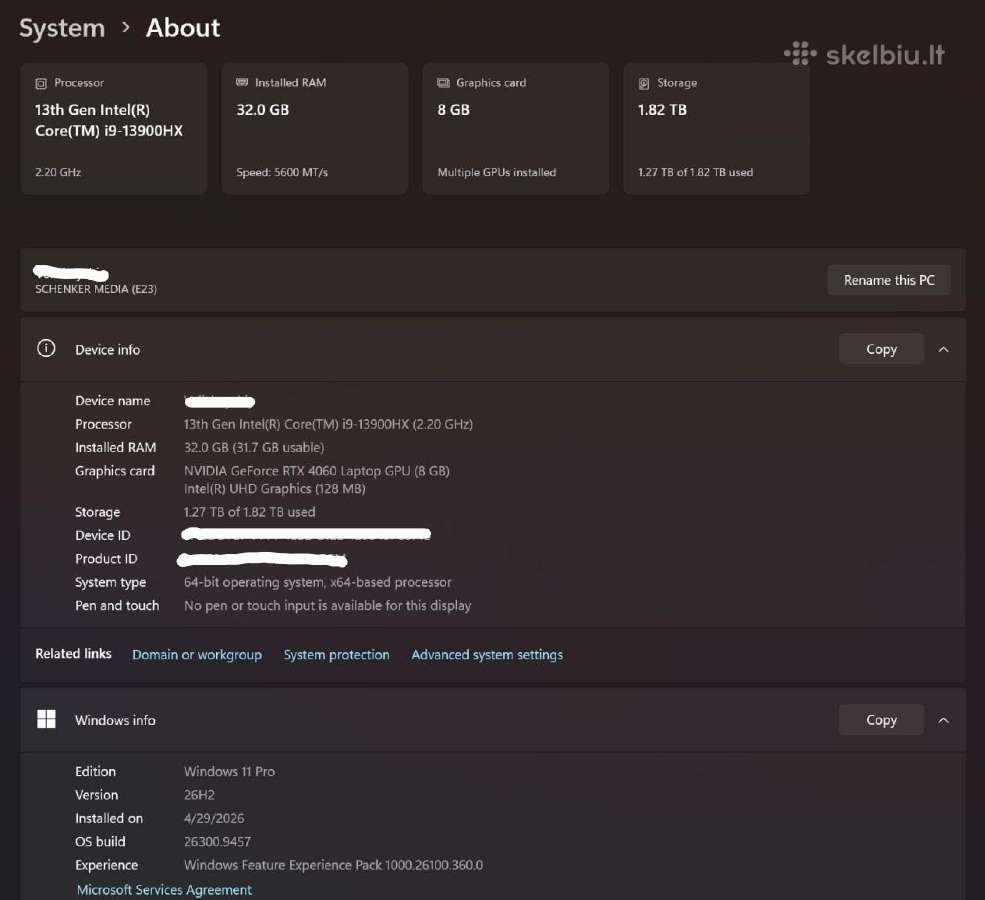The image size is (985, 900).
Task: Select the 2.20 GHz text in Processor card
Action: 58,172
